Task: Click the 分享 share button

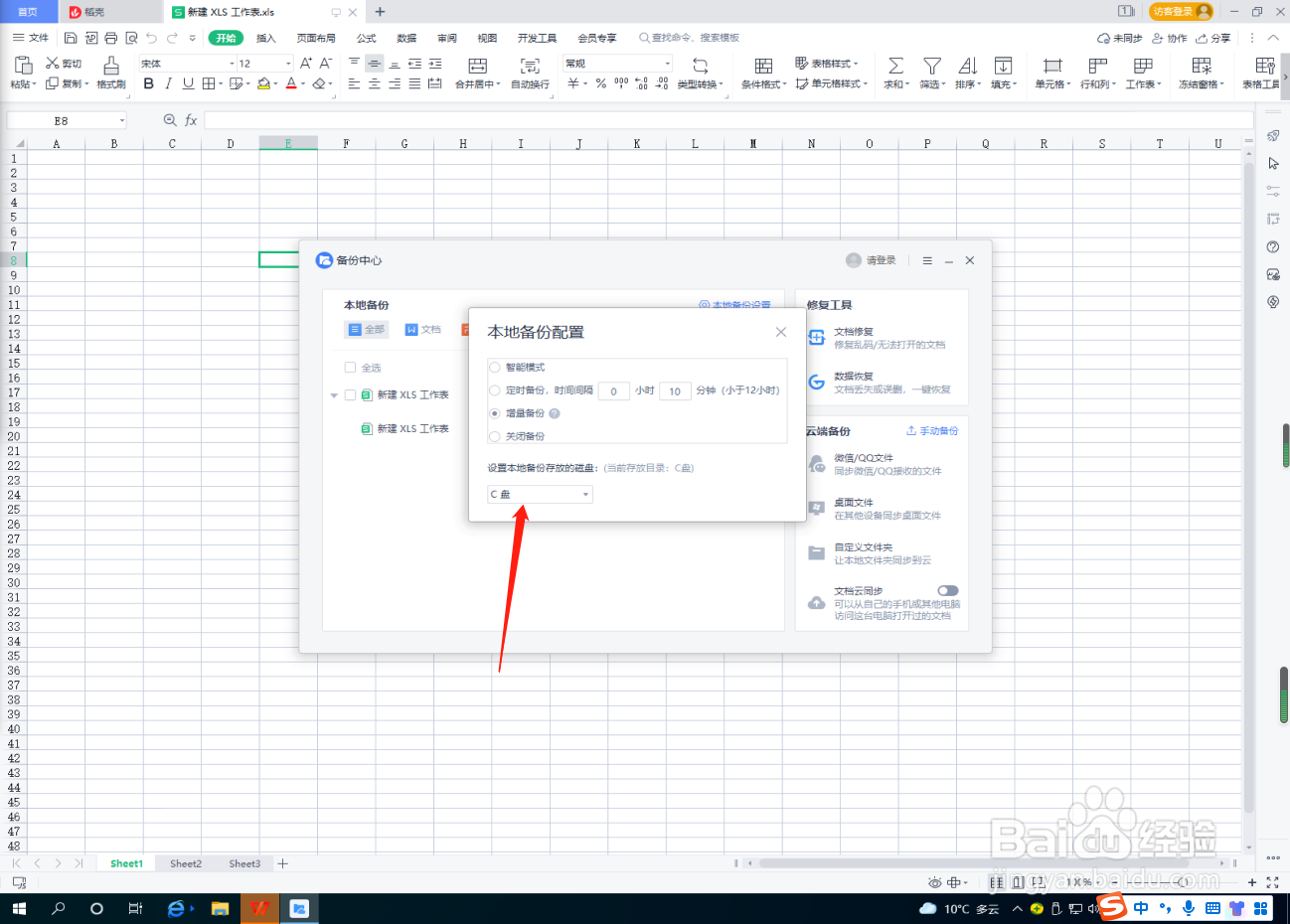Action: click(x=1212, y=38)
